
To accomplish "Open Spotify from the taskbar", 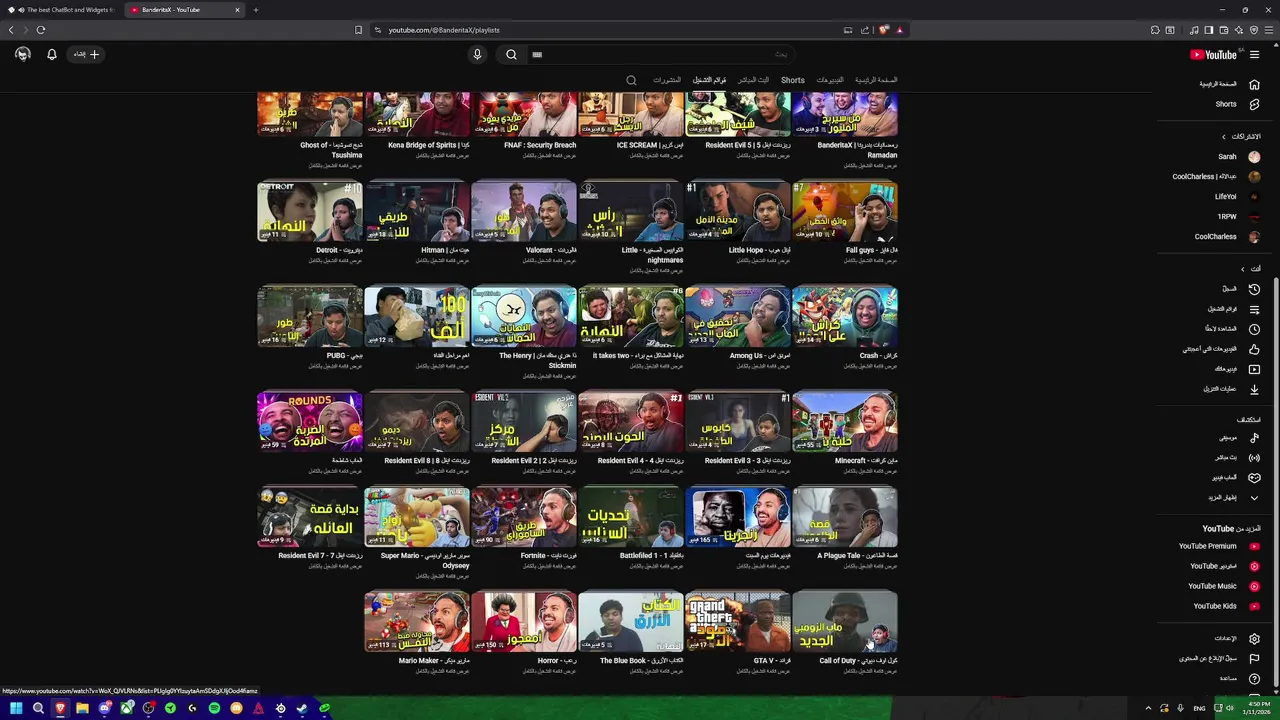I will (214, 708).
